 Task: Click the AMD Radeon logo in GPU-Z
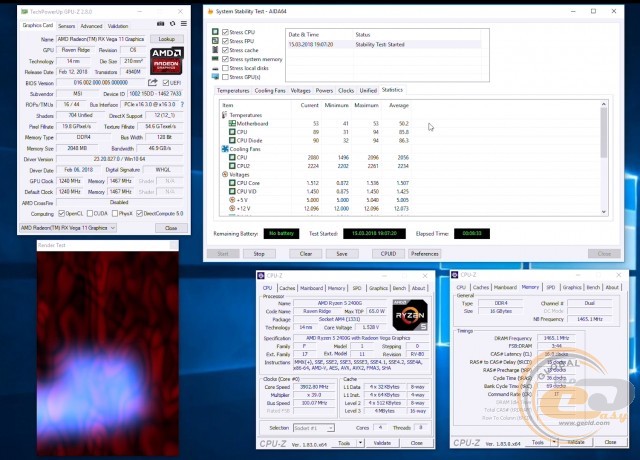coord(167,61)
